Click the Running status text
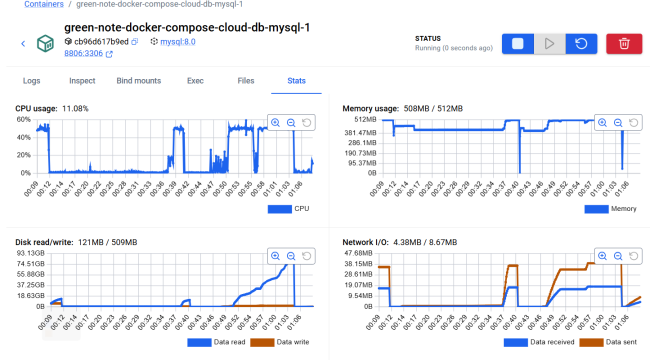Image resolution: width=650 pixels, height=360 pixels. pos(454,48)
